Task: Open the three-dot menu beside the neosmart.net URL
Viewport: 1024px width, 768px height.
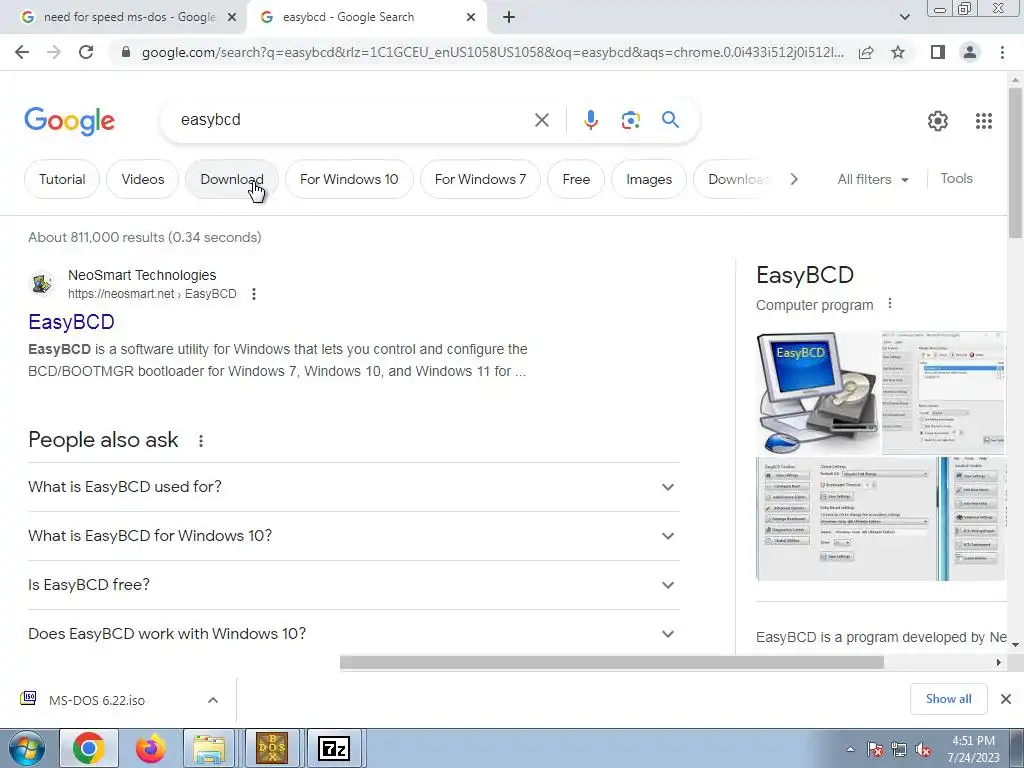Action: click(254, 295)
